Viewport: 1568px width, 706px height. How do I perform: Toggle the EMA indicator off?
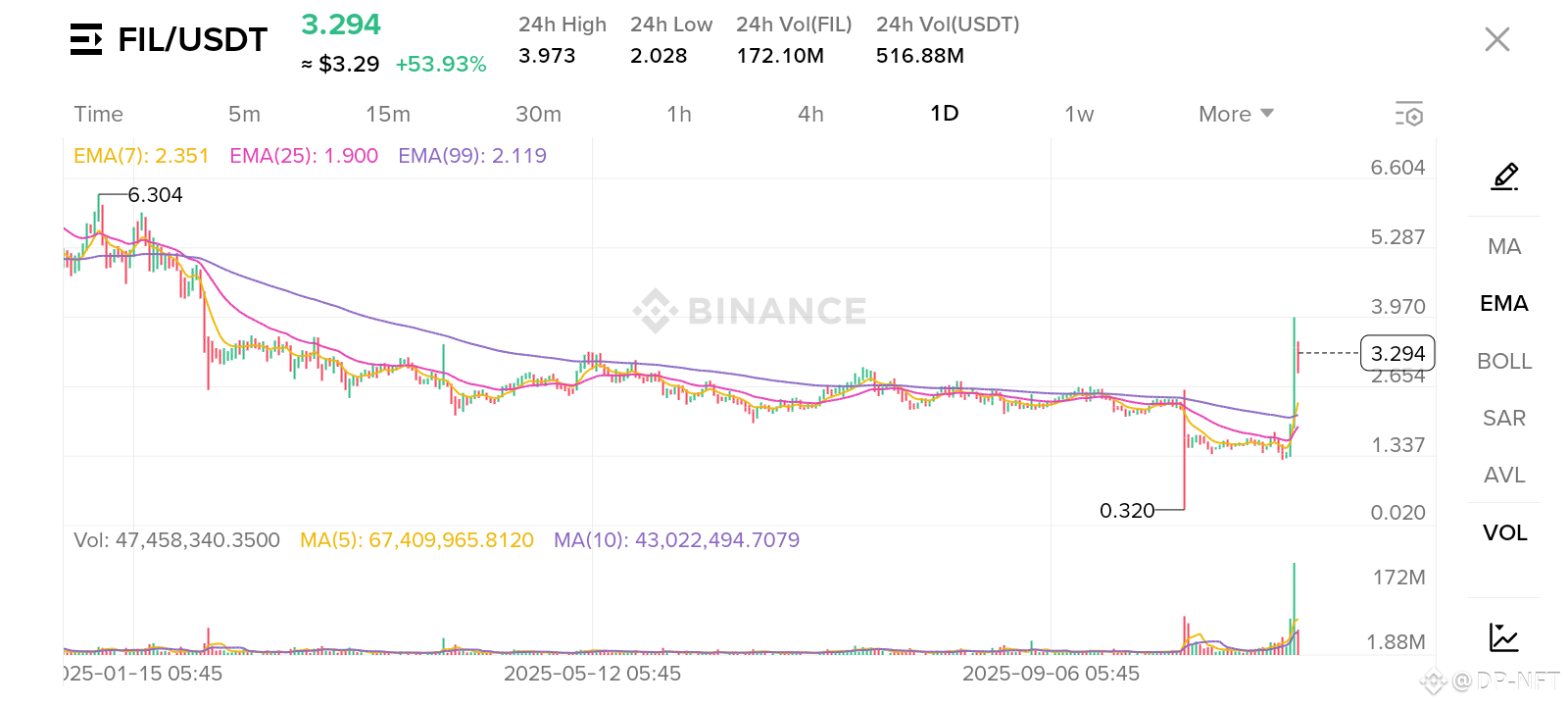1504,303
